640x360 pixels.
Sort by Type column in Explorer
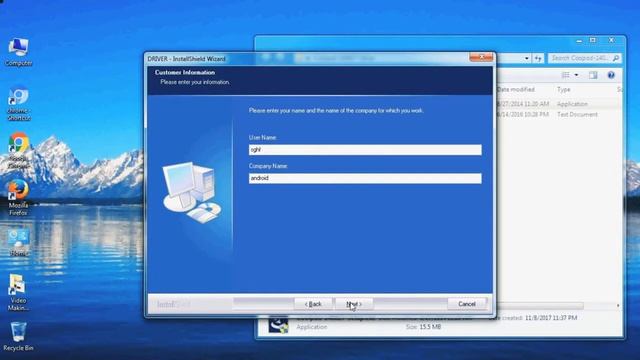pos(564,89)
